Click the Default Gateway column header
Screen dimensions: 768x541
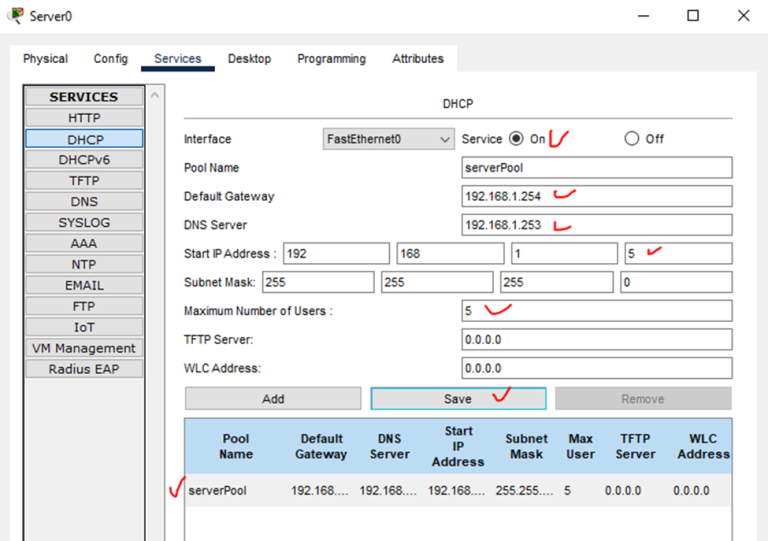pyautogui.click(x=321, y=446)
